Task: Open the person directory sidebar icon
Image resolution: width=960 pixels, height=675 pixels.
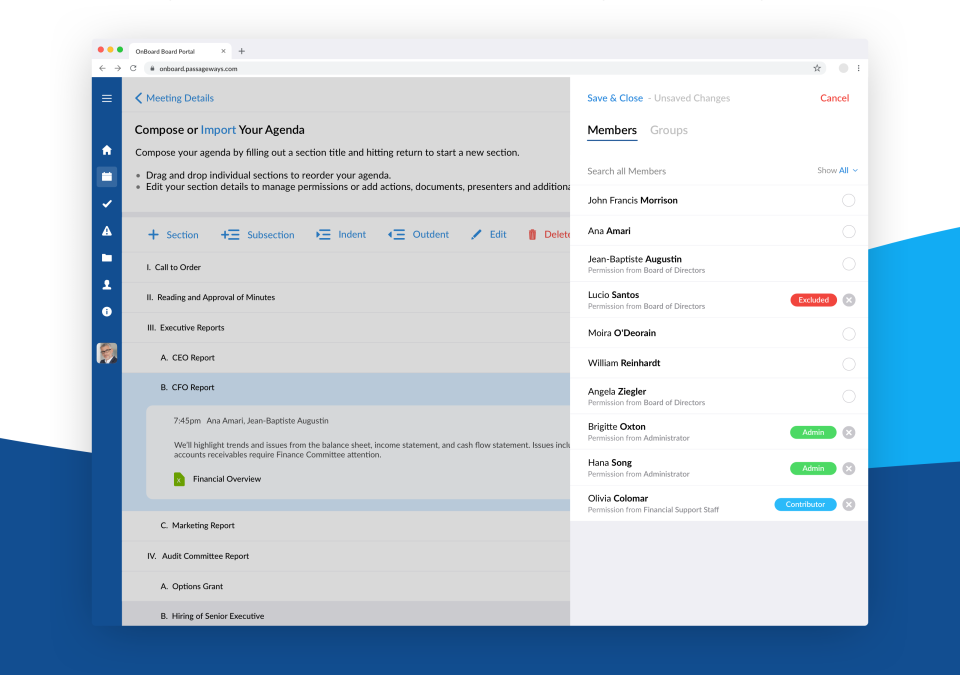Action: [x=107, y=285]
